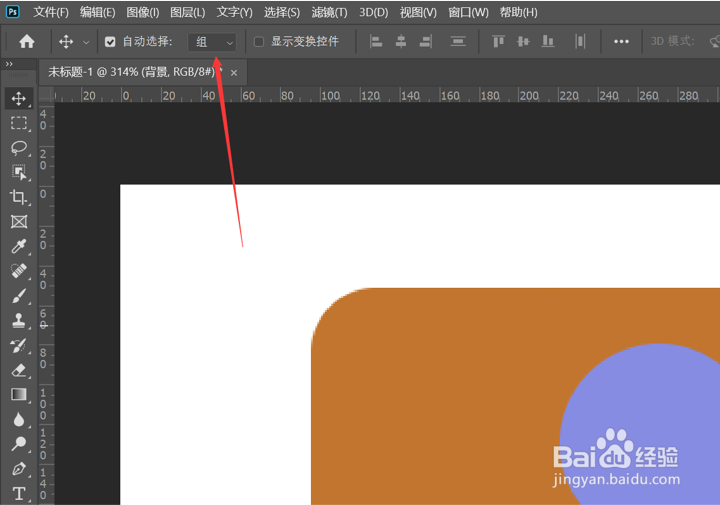Select the Eraser tool
Screen dimensions: 720x505
(19, 370)
